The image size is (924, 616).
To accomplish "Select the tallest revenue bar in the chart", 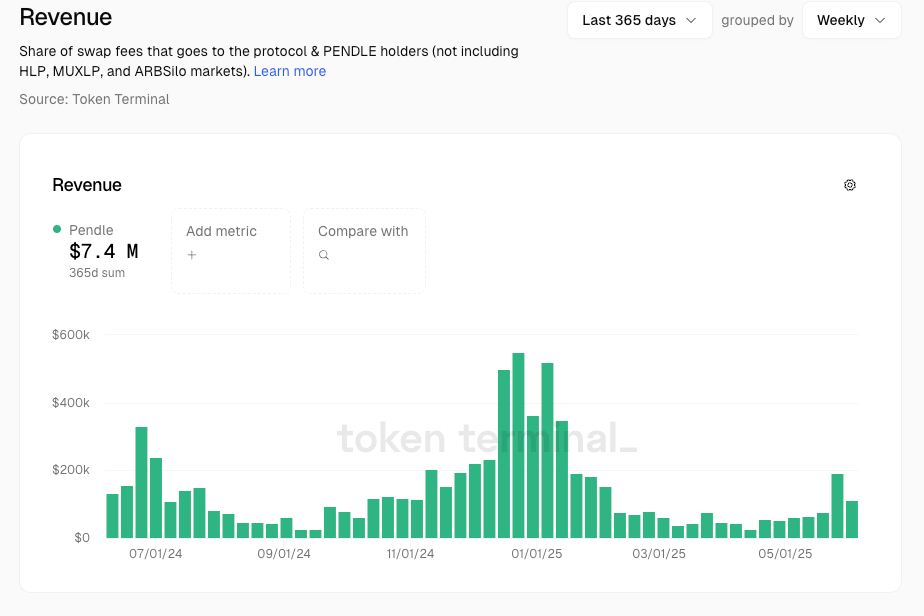I will [518, 445].
